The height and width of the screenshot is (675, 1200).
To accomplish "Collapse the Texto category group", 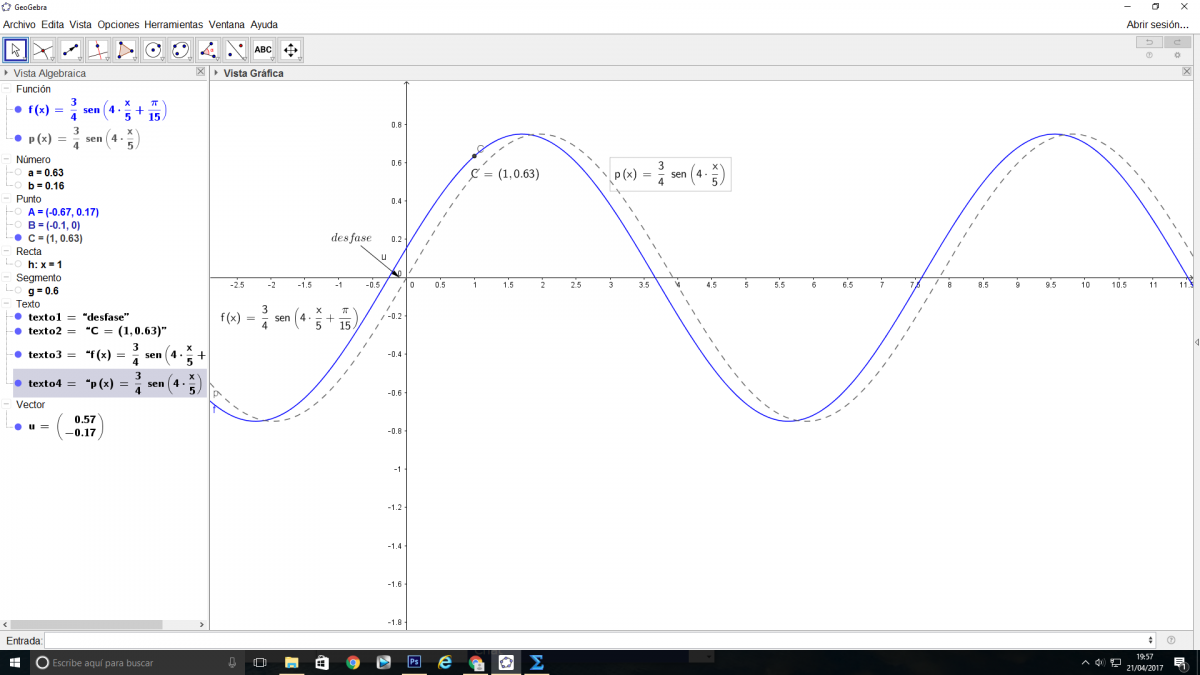I will point(7,303).
